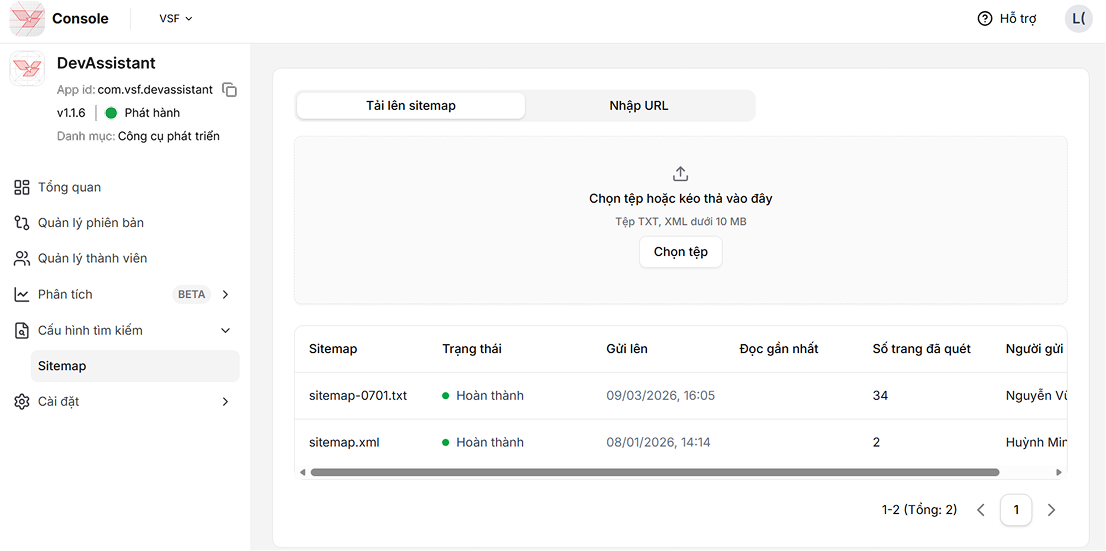Open the user avatar L( menu
Screen dimensions: 1106x551
1078,19
